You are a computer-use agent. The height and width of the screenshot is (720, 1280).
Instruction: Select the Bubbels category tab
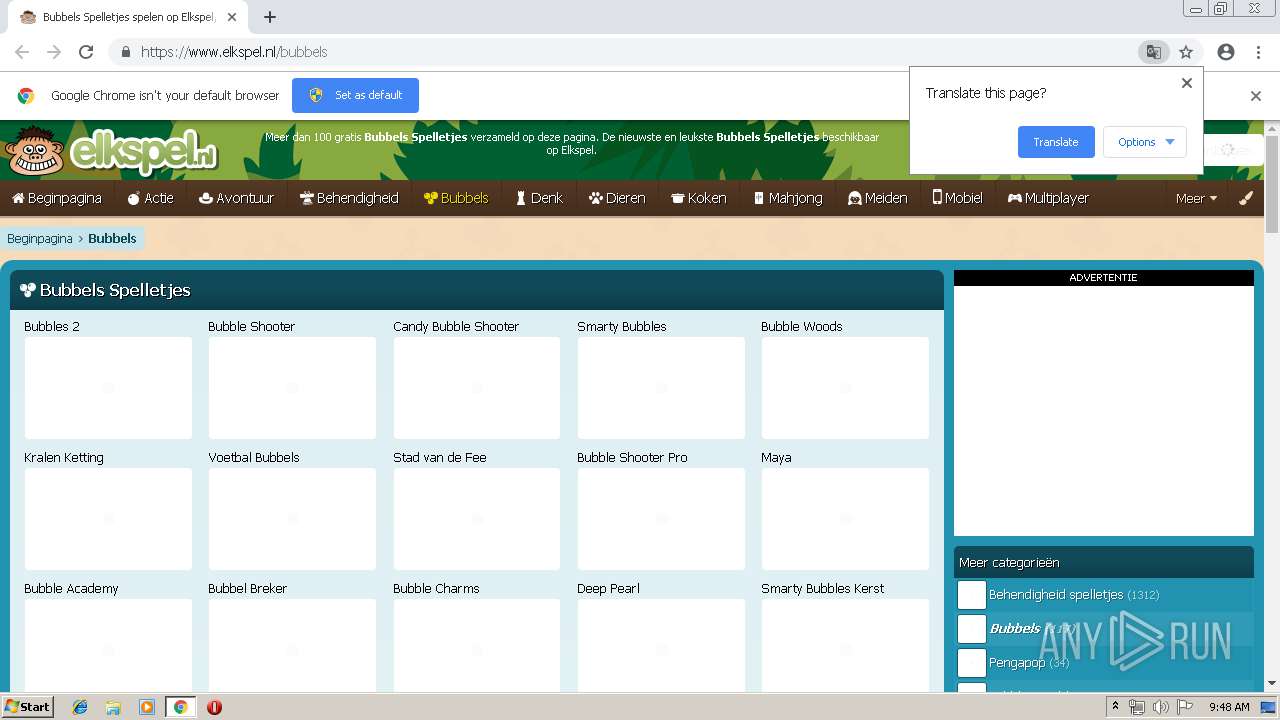click(456, 198)
